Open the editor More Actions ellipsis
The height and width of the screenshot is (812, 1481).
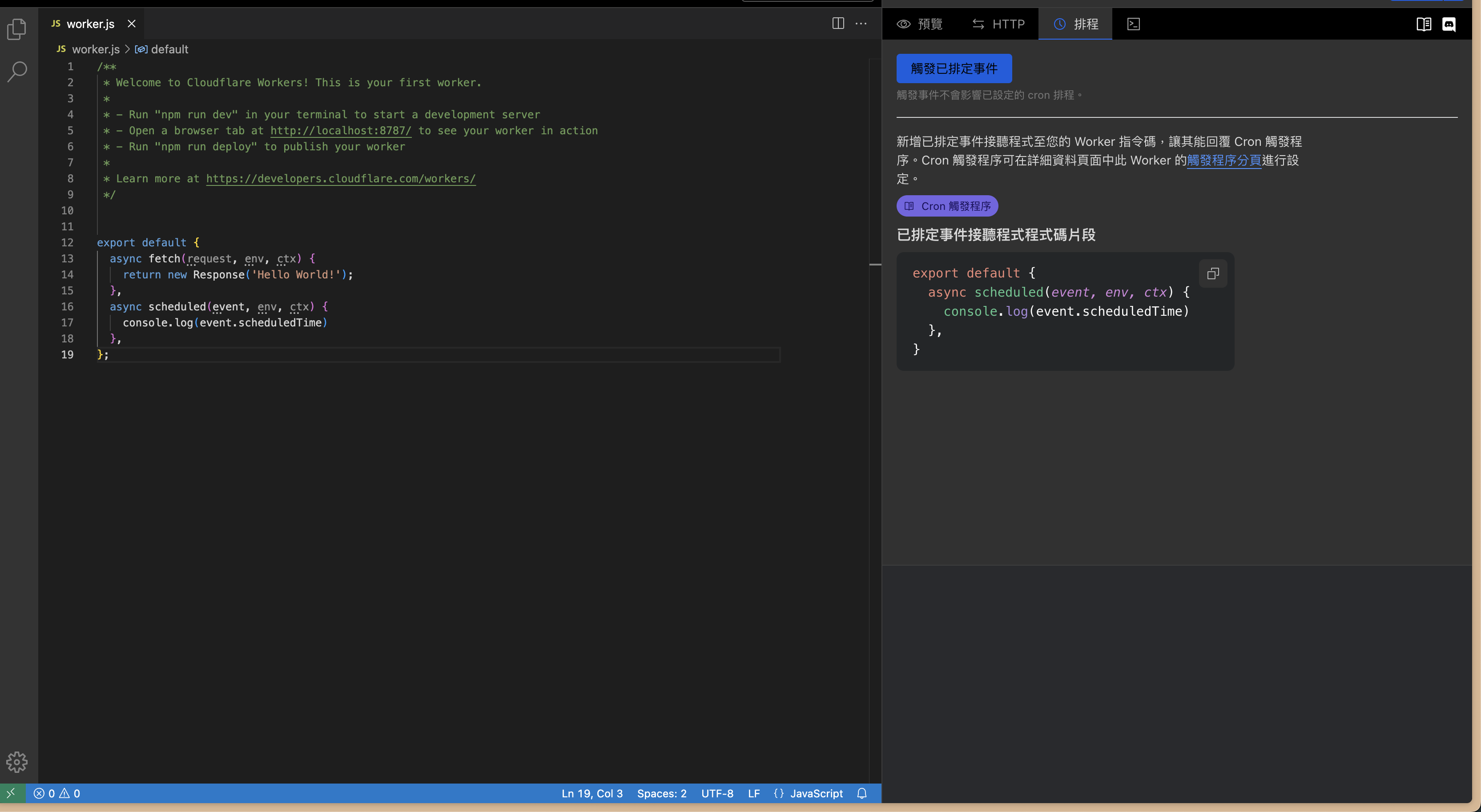[x=861, y=24]
